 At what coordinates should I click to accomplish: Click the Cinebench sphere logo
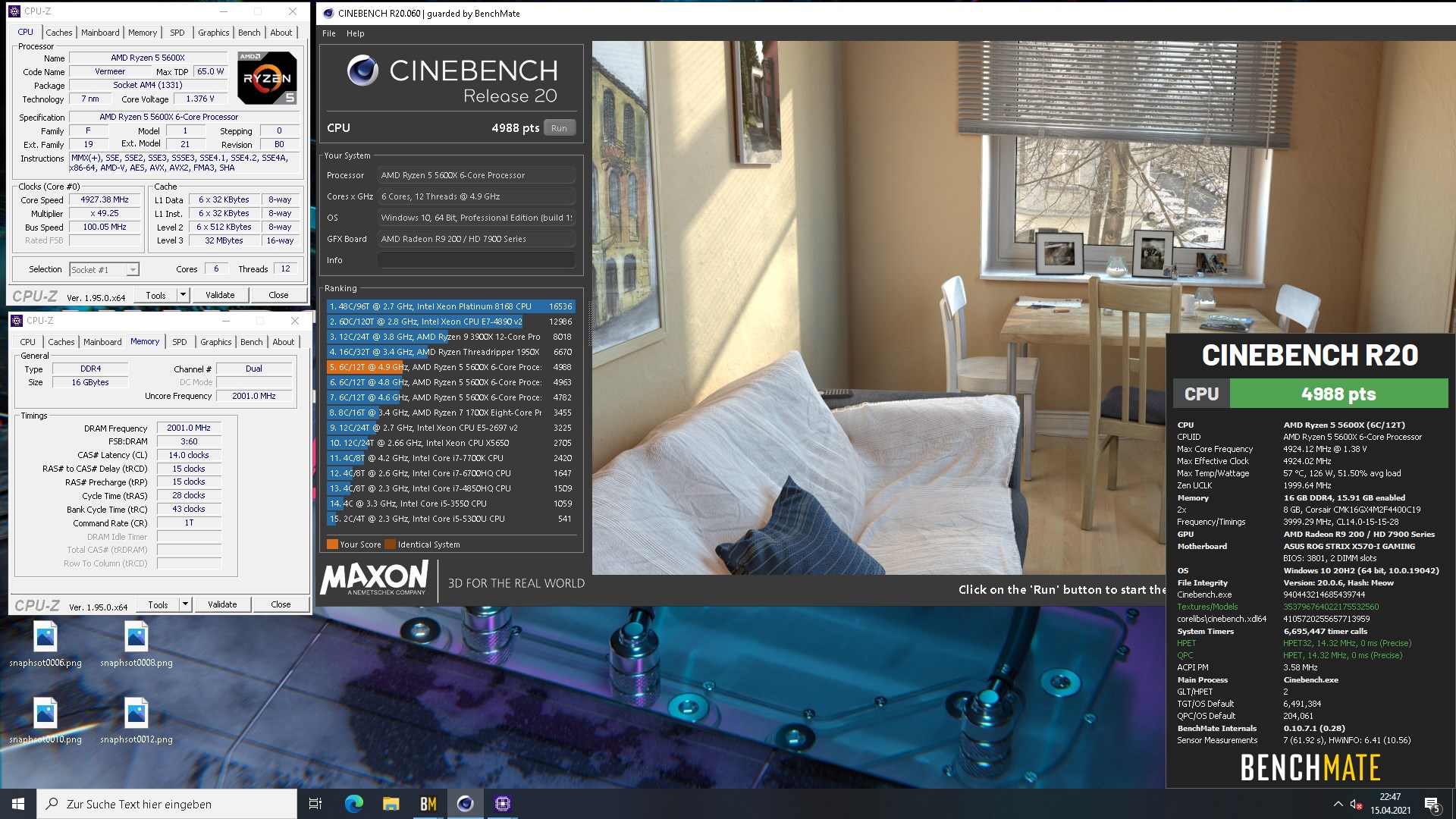click(362, 71)
